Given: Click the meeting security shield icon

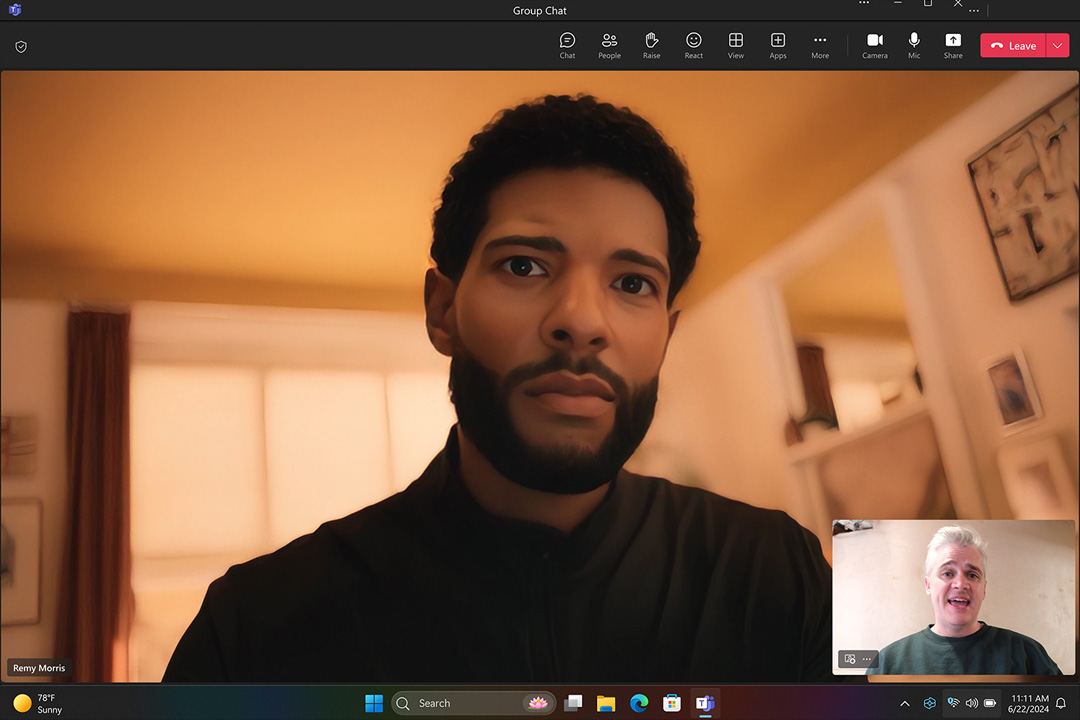Looking at the screenshot, I should click(20, 46).
